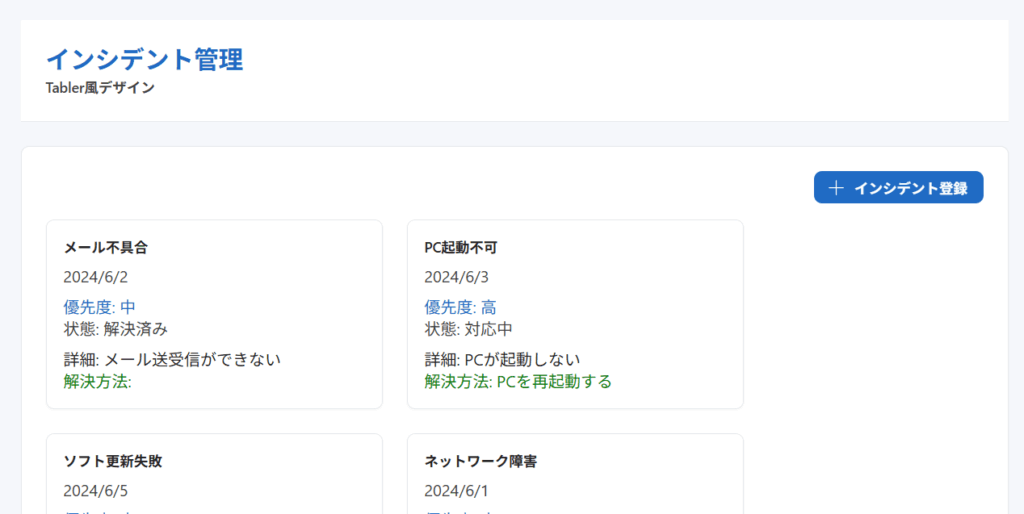Screen dimensions: 1024x514
Task: Select the メール送受信ができない detail text
Action: 172,359
